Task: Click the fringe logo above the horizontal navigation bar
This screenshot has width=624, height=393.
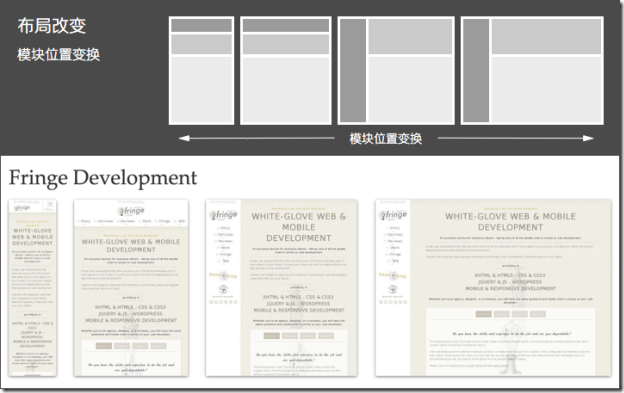Action: pyautogui.click(x=131, y=211)
